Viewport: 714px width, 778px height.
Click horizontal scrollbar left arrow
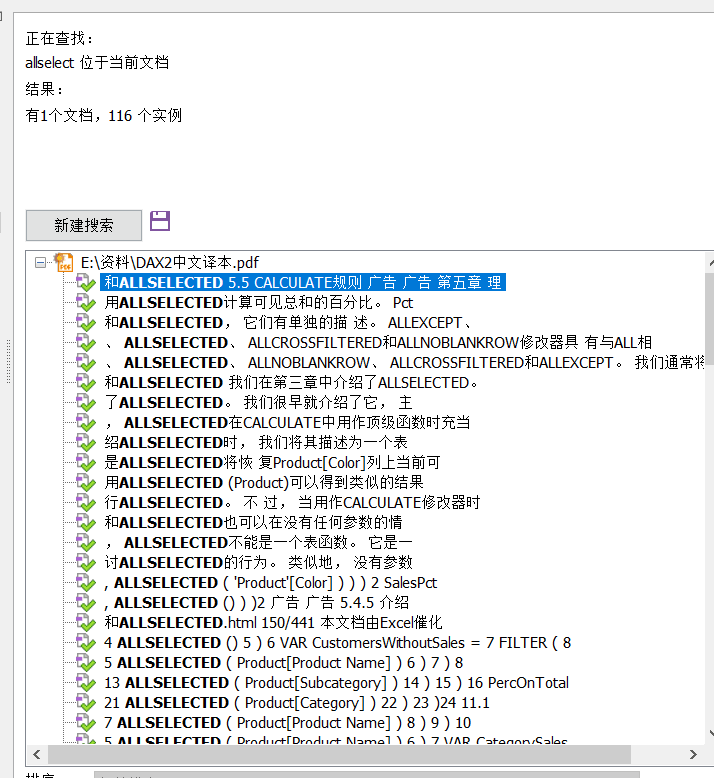pyautogui.click(x=37, y=754)
